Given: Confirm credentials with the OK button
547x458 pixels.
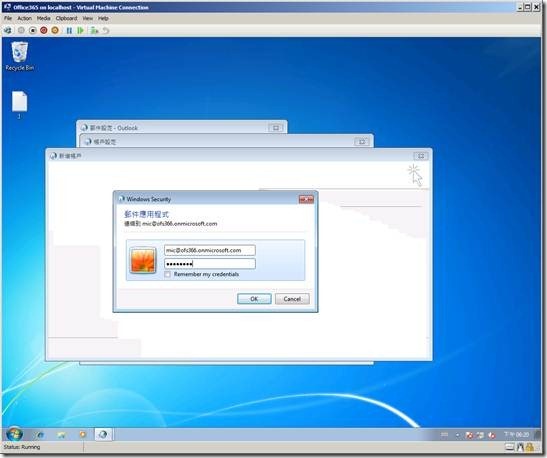Looking at the screenshot, I should [x=254, y=299].
